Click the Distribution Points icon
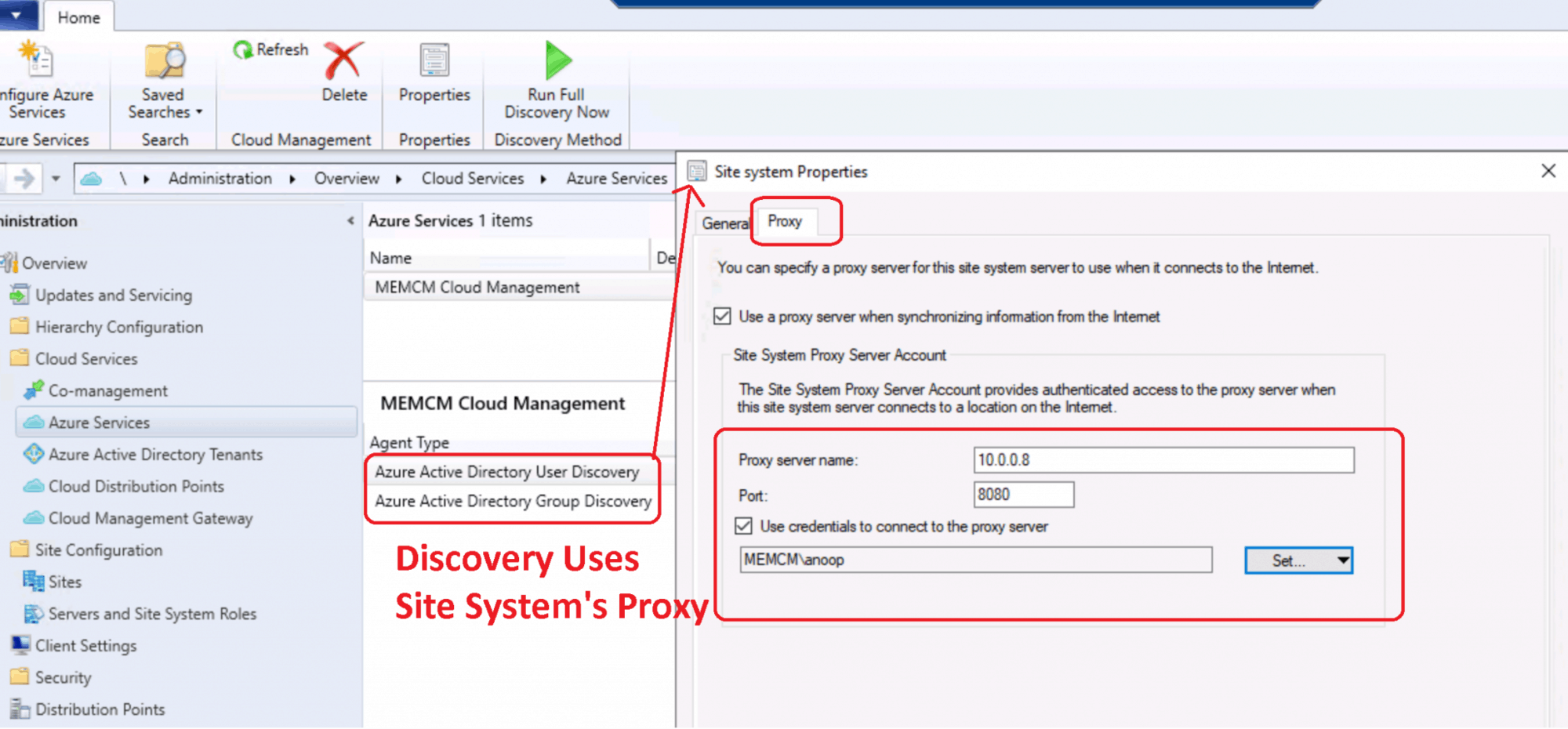The width and height of the screenshot is (1568, 729). (x=19, y=709)
